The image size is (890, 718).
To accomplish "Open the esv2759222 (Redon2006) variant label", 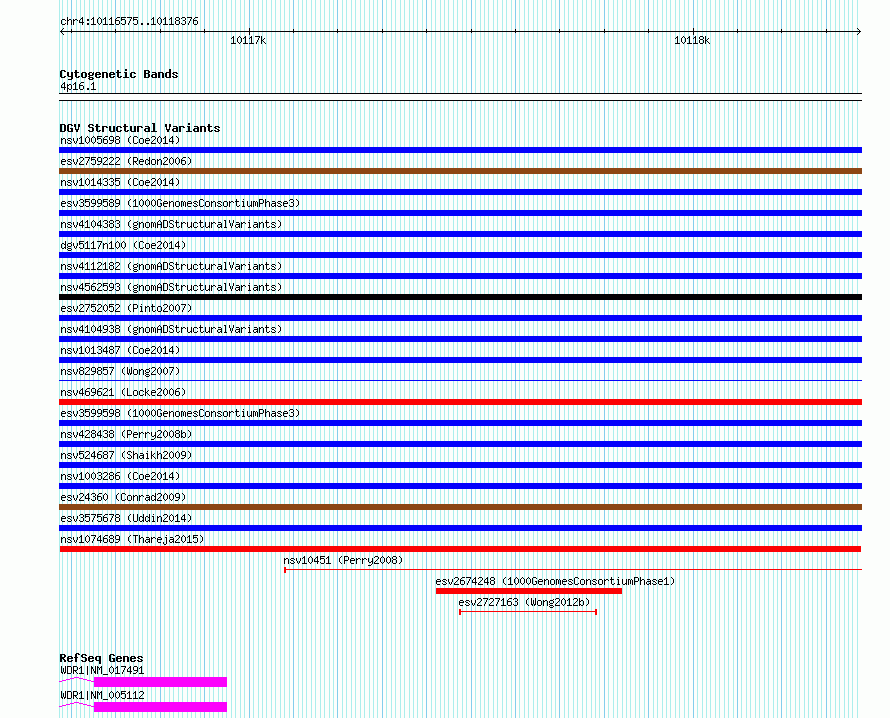I will click(x=126, y=161).
